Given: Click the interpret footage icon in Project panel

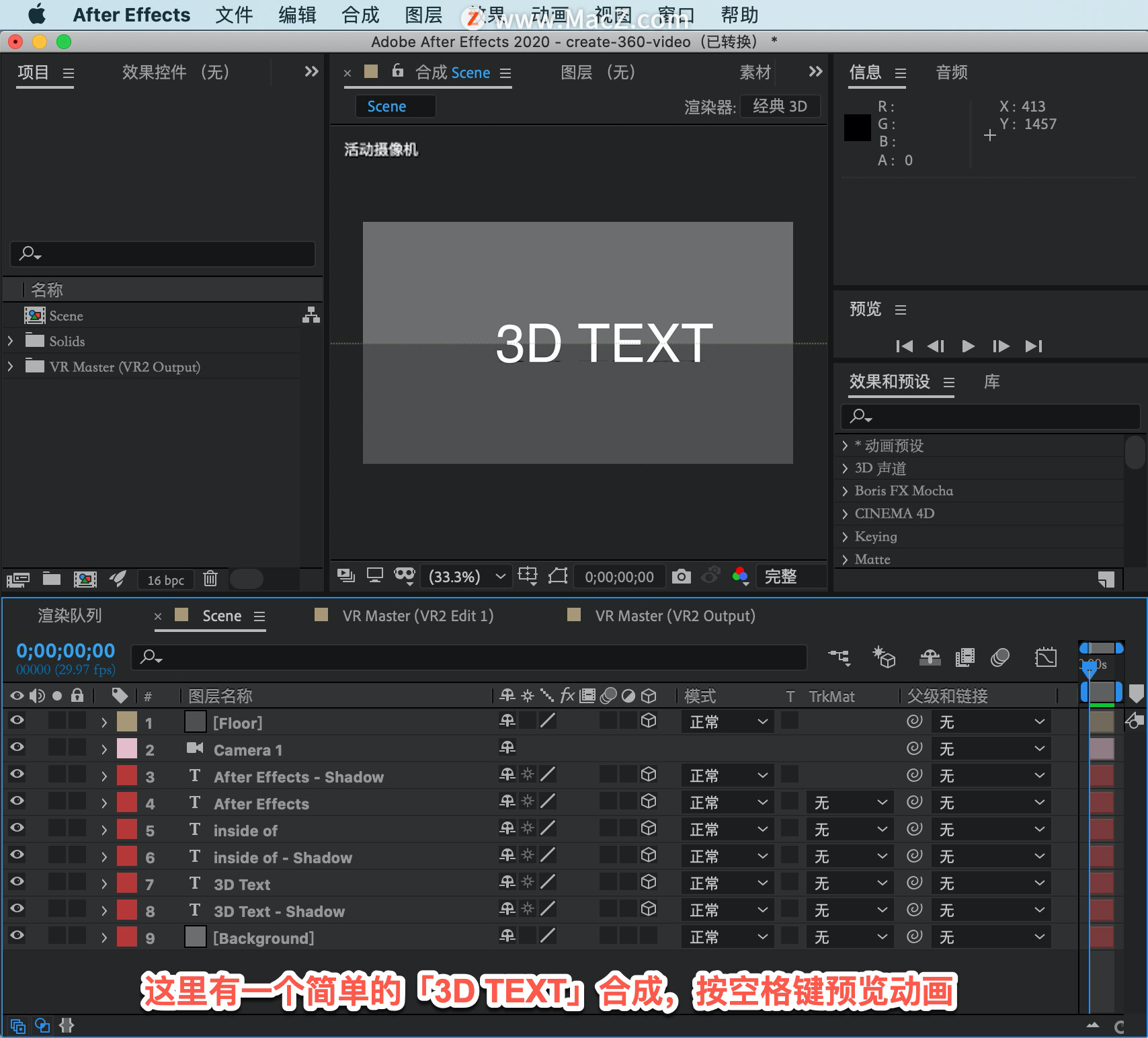Looking at the screenshot, I should point(18,579).
